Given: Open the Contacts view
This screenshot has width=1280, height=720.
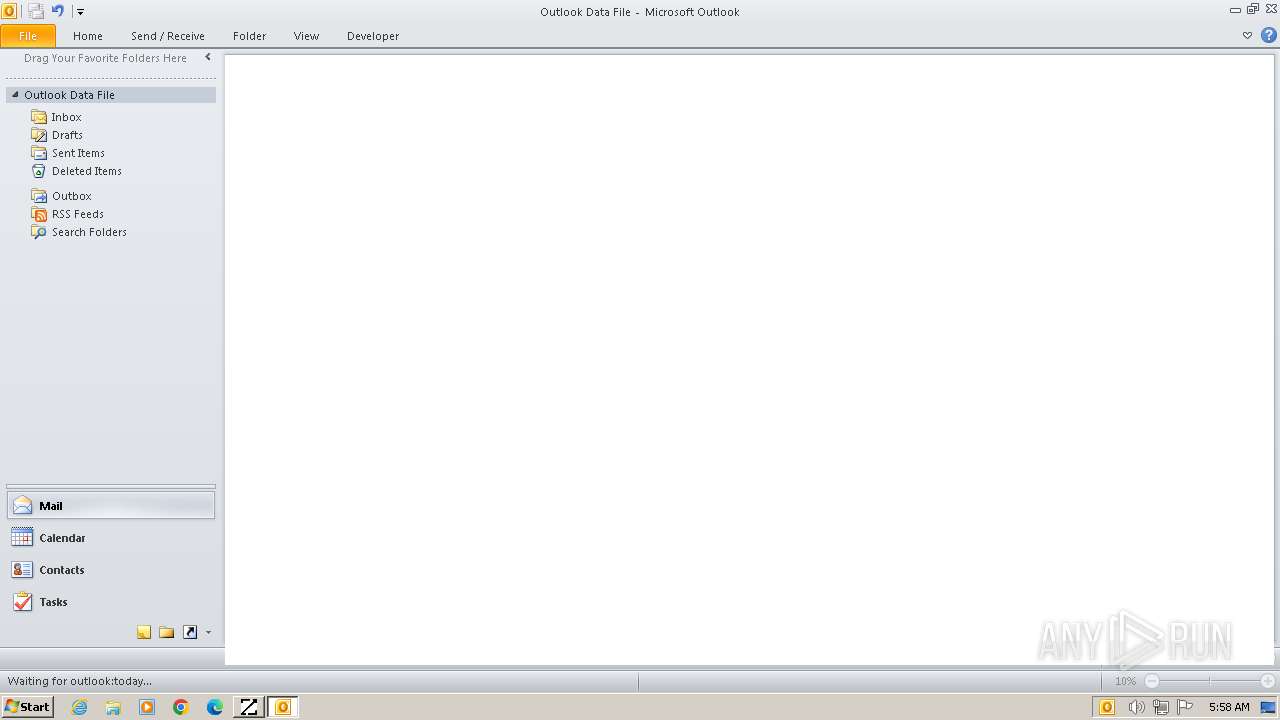Looking at the screenshot, I should click(111, 570).
